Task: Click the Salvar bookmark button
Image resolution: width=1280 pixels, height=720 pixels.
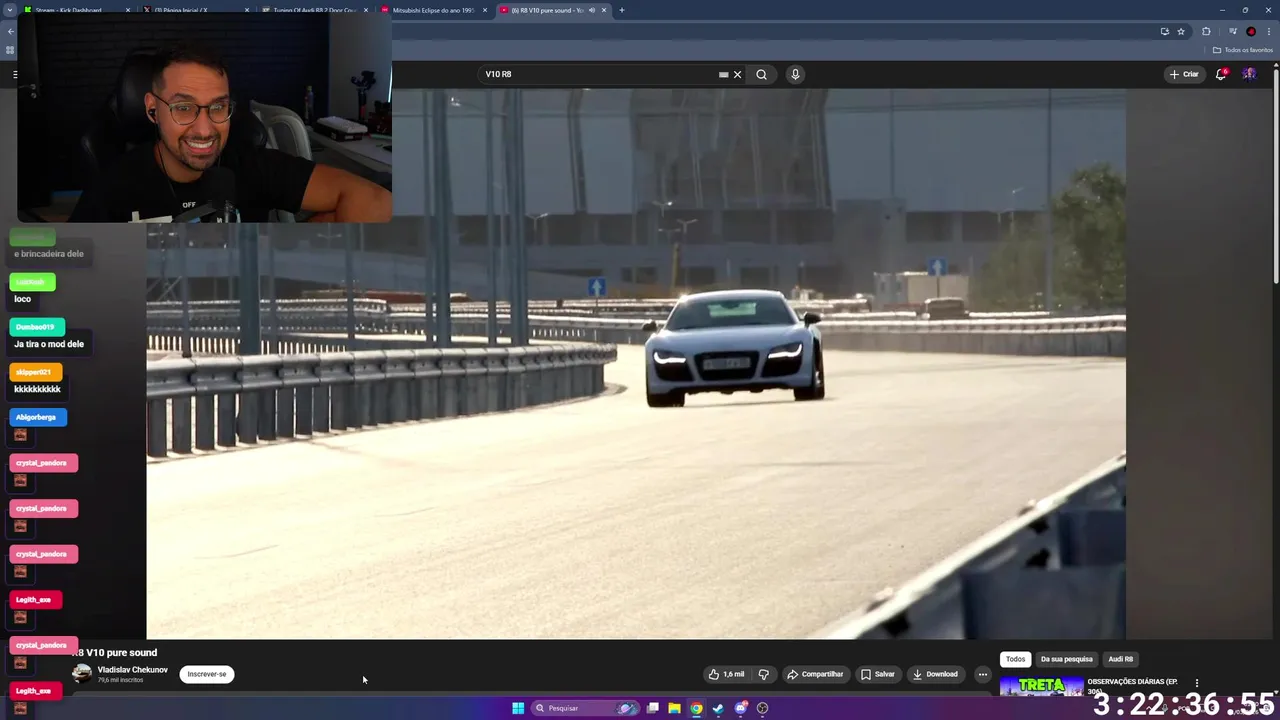Action: click(x=878, y=674)
